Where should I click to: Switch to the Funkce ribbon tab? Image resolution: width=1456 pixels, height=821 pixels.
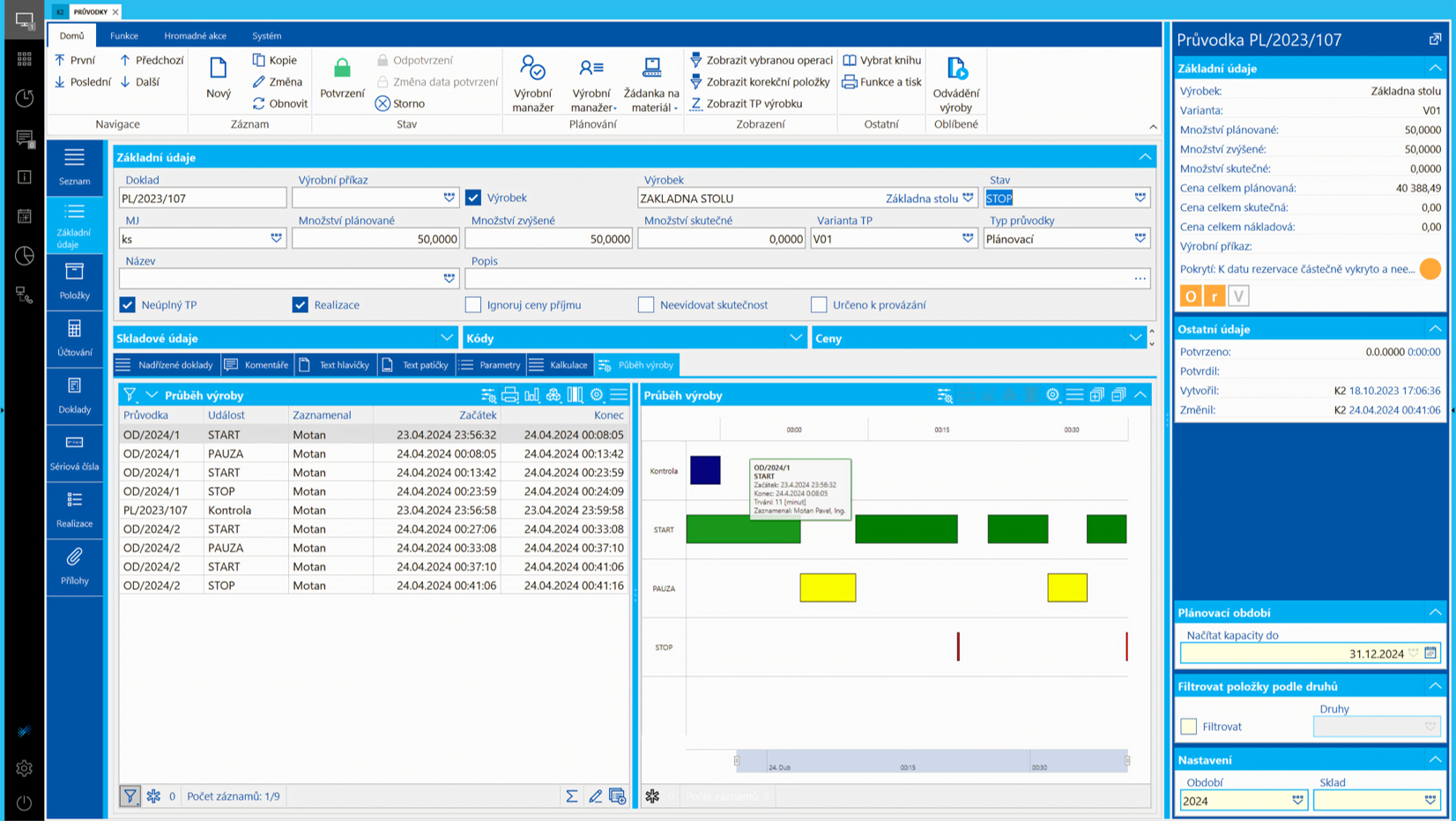point(123,36)
